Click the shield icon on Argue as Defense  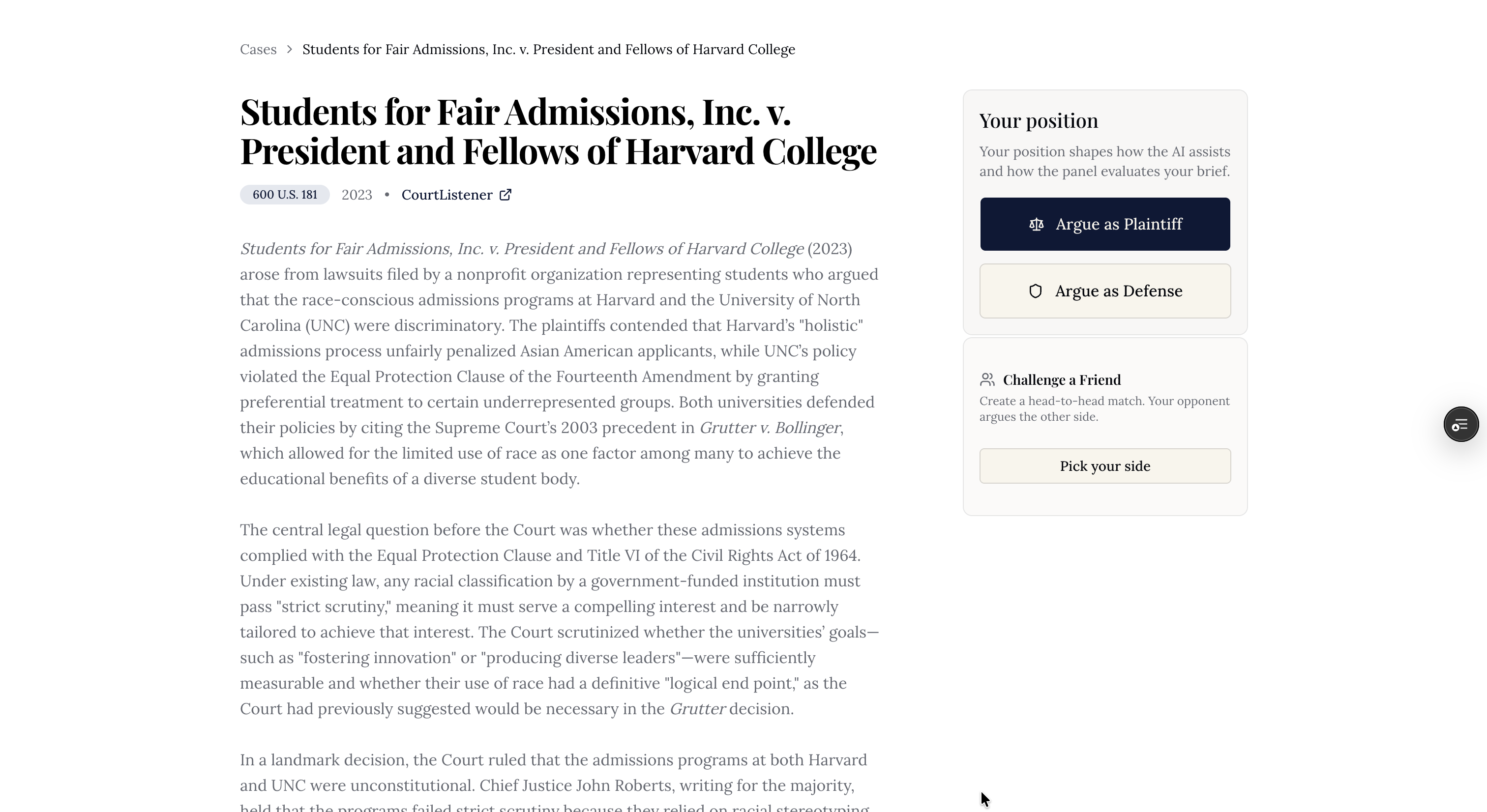pos(1036,291)
